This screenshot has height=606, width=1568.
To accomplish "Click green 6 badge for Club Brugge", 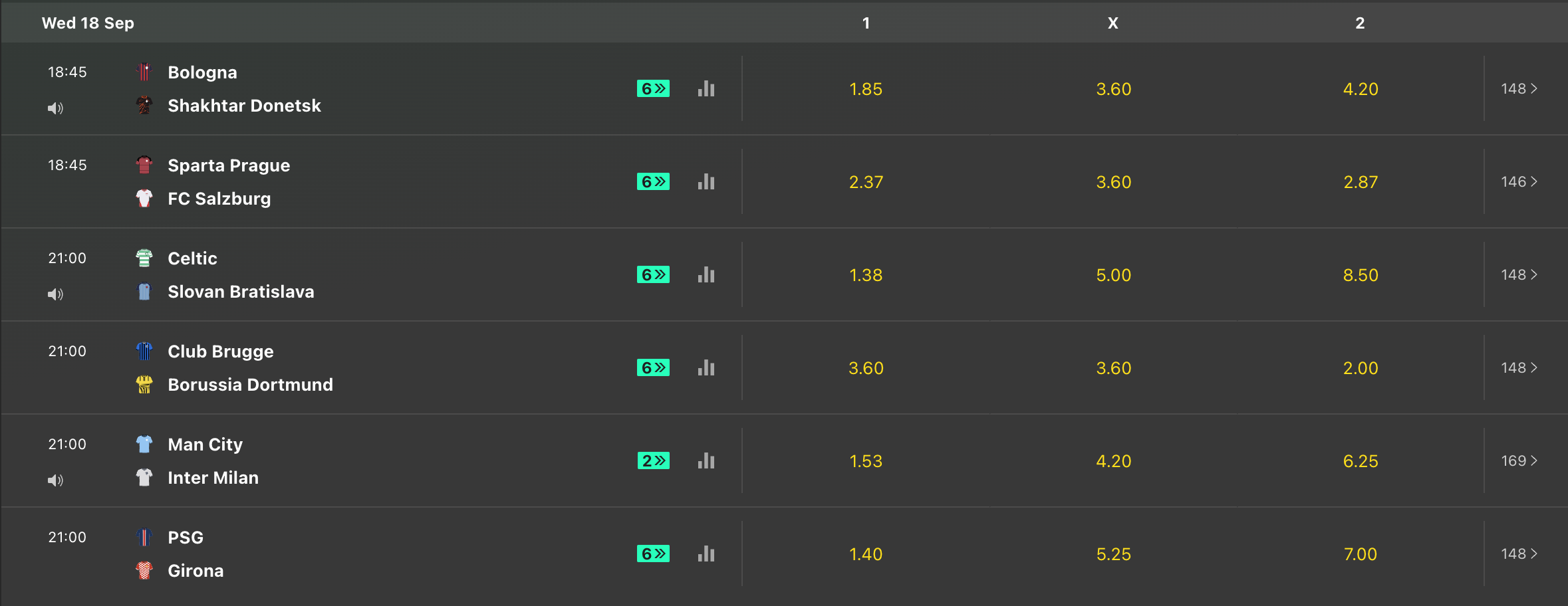I will 653,368.
